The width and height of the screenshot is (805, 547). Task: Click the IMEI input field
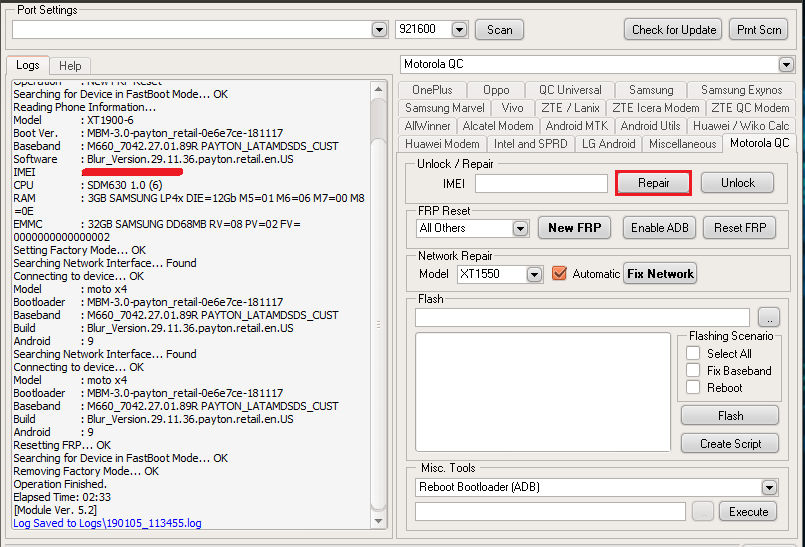click(541, 183)
